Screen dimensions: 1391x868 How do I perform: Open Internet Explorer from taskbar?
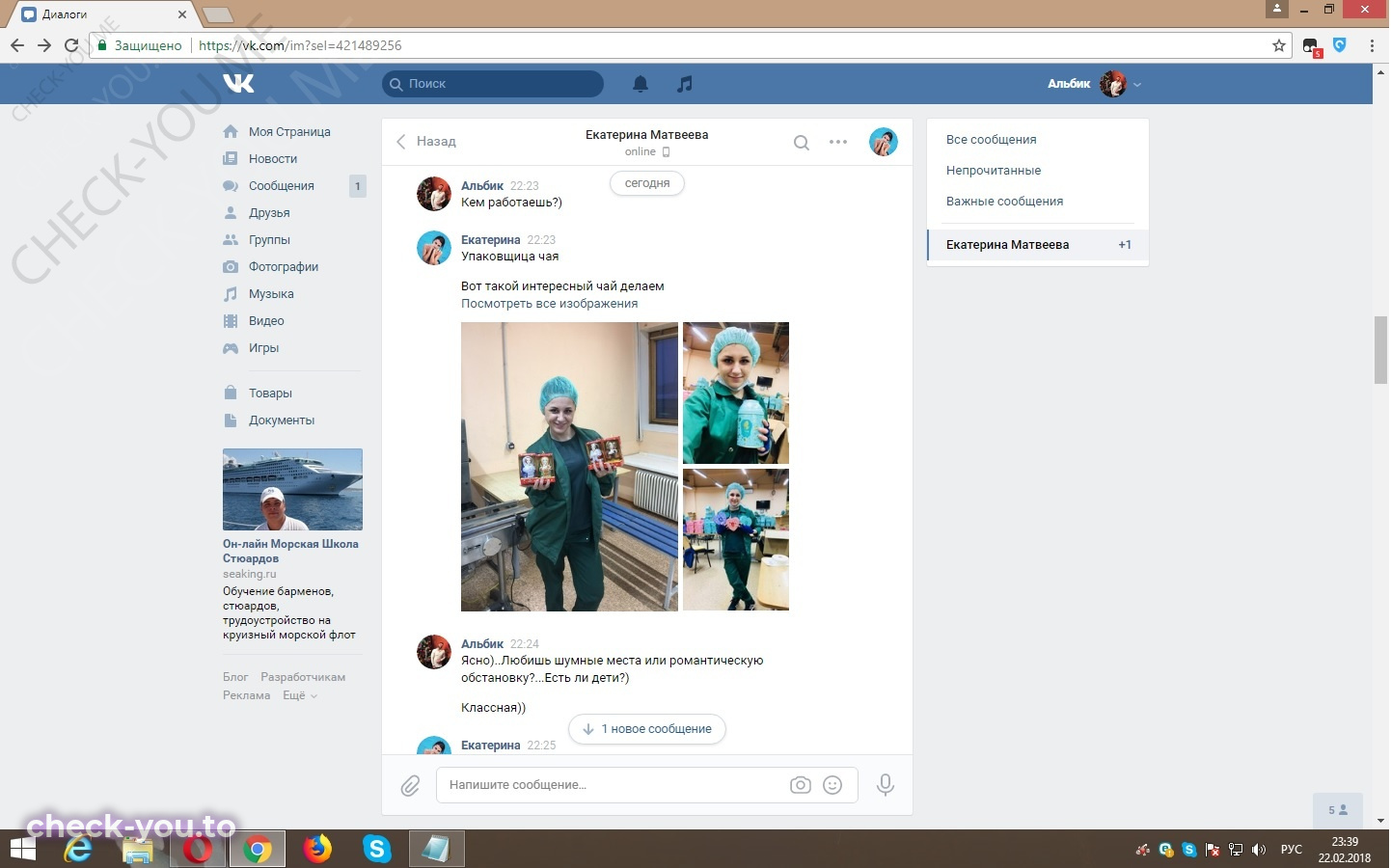point(78,850)
